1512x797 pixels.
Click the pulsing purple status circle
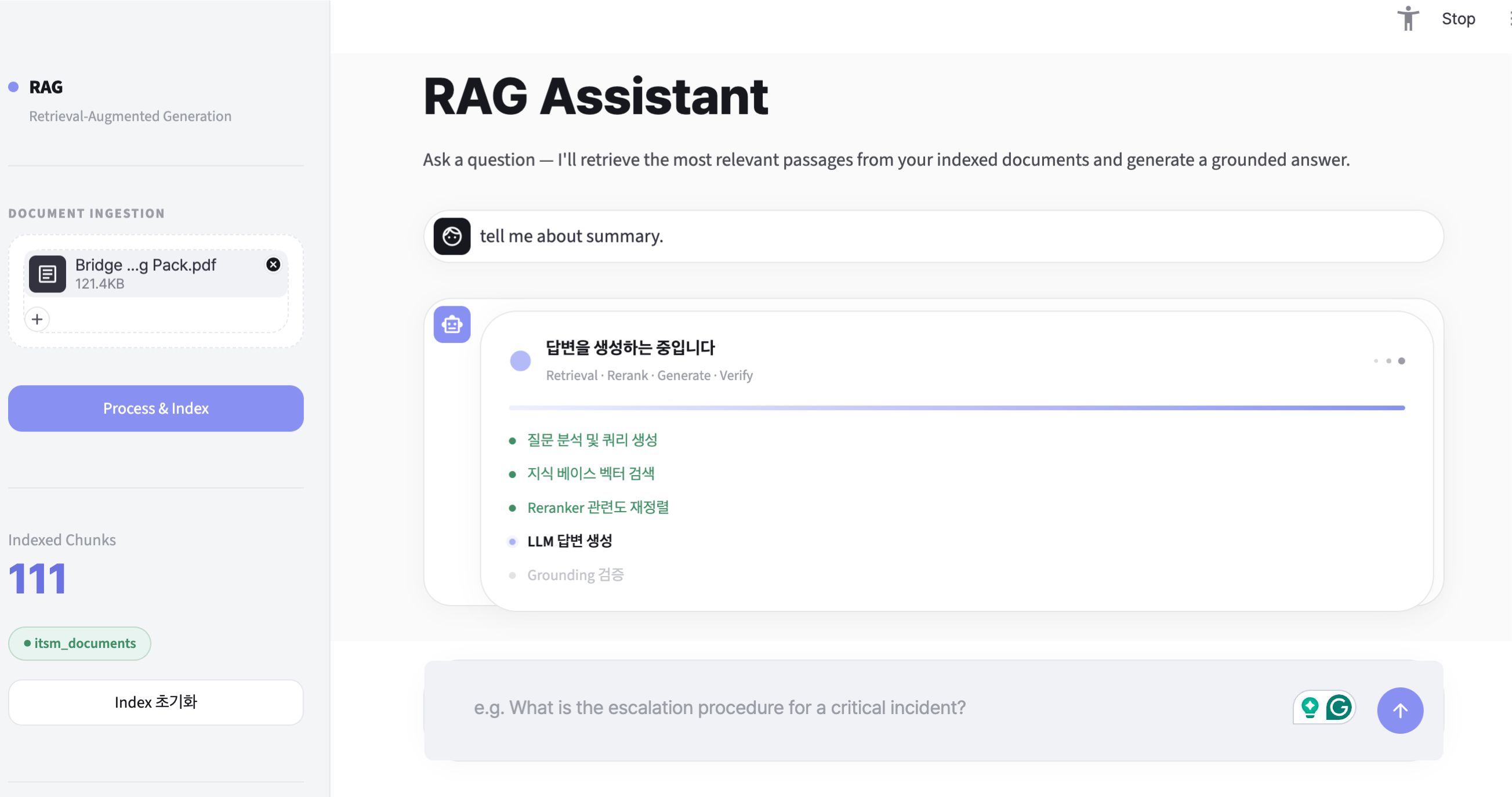click(x=520, y=361)
